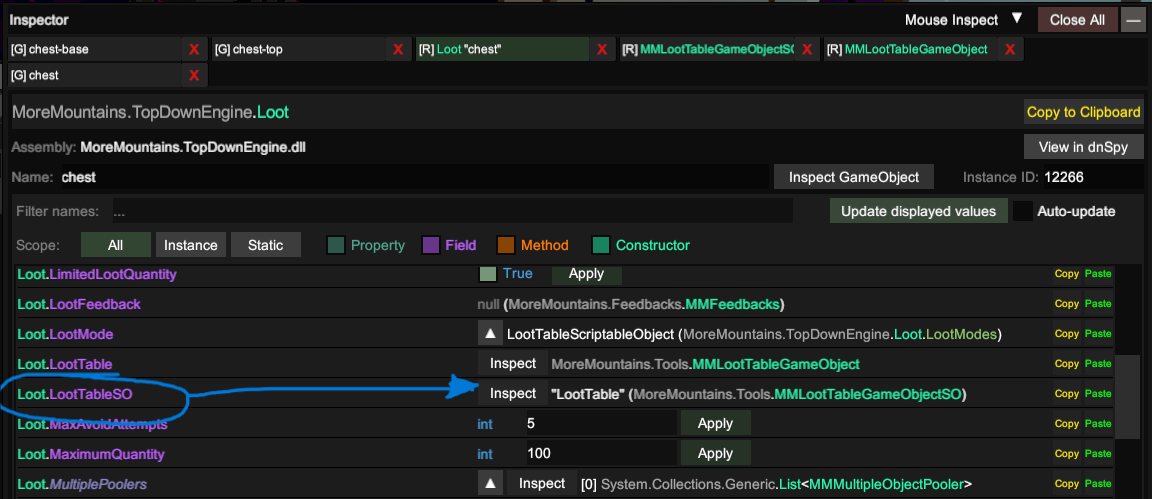This screenshot has height=499, width=1152.
Task: Expand the MultiplePoolers list arrow
Action: pyautogui.click(x=490, y=484)
